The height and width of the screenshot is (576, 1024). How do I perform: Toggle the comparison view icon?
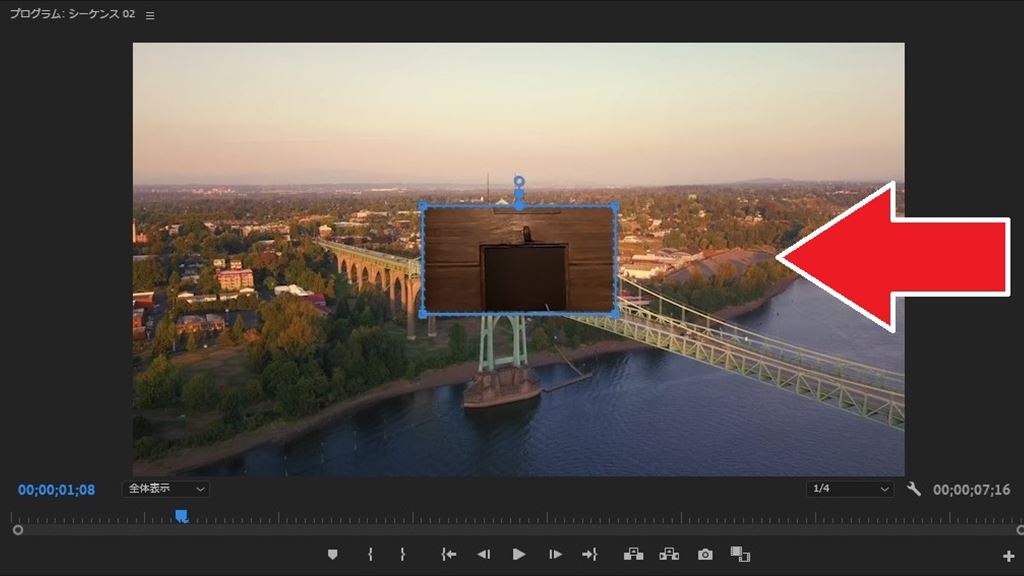[740, 554]
